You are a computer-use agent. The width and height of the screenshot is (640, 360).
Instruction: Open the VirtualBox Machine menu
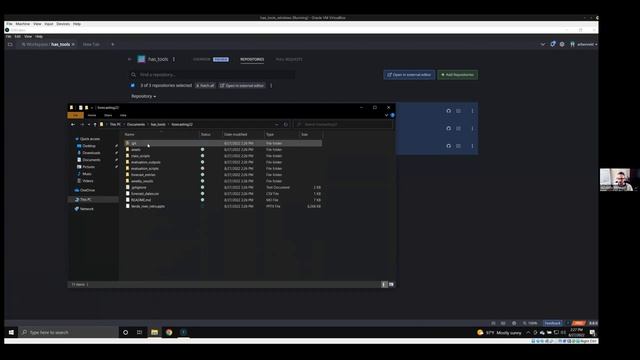coord(23,24)
